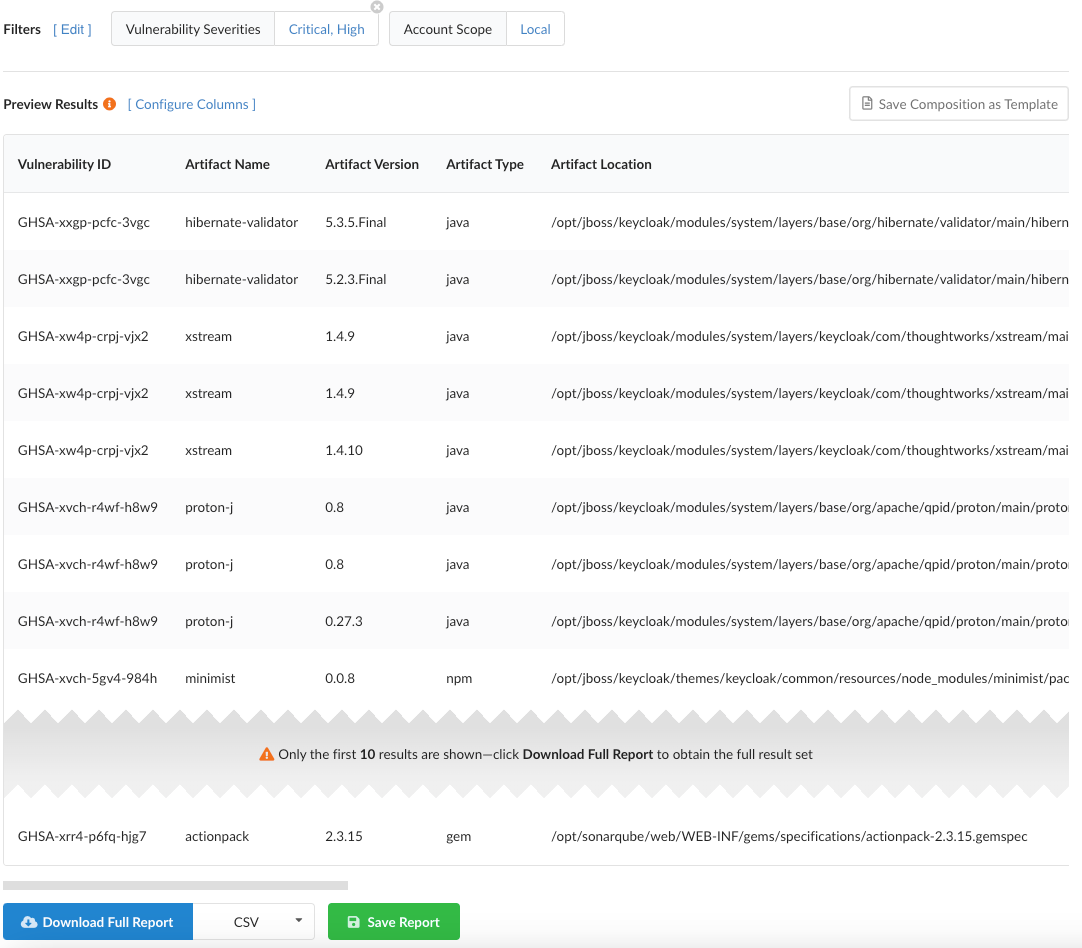
Task: Click the horizontal scrollbar below the table
Action: [175, 884]
